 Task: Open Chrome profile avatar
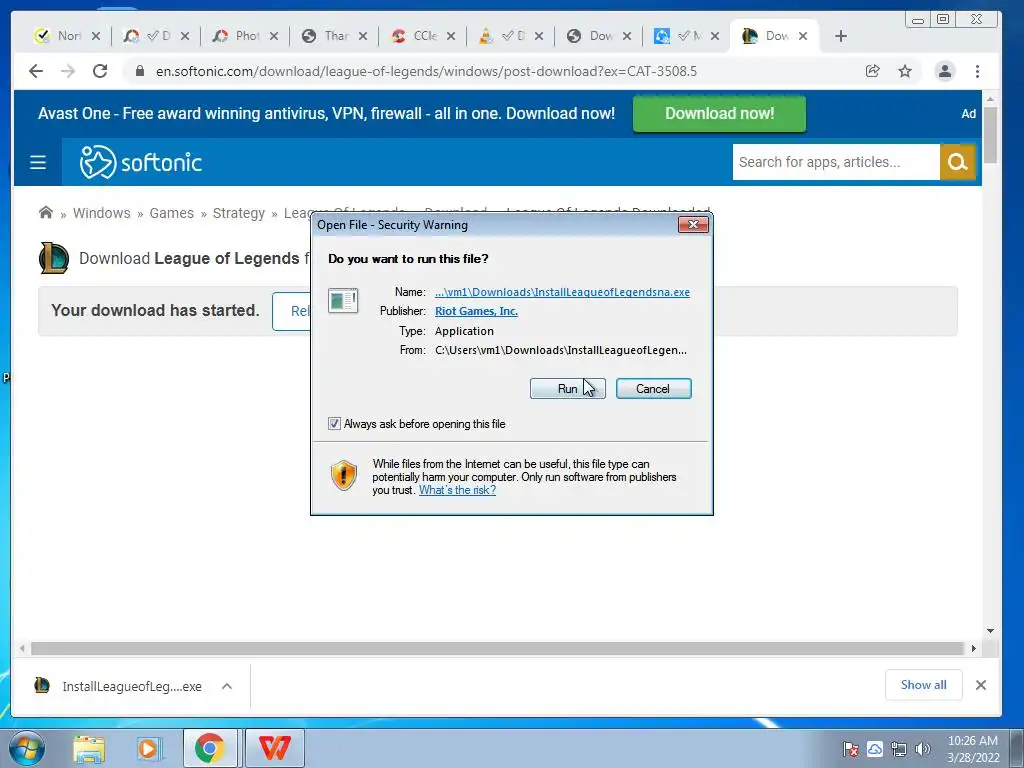point(944,71)
